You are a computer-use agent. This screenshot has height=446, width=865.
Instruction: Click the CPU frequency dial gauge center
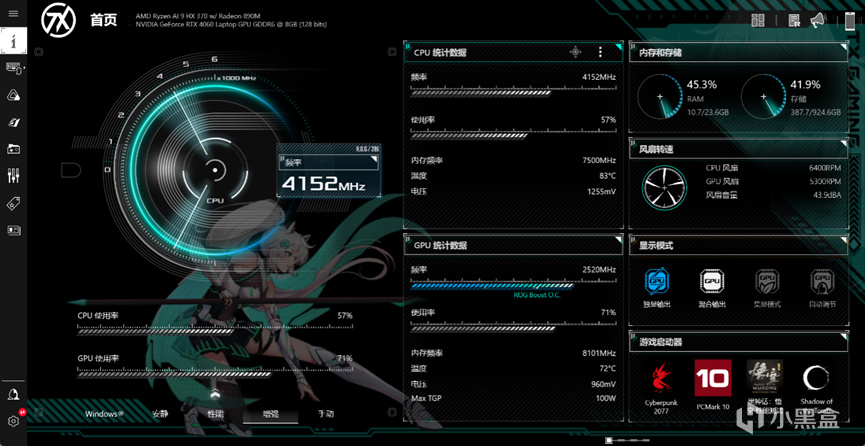point(215,170)
